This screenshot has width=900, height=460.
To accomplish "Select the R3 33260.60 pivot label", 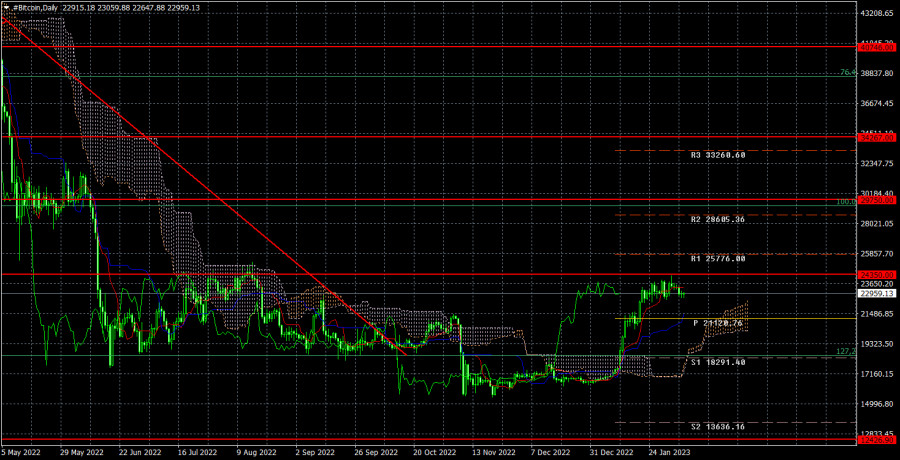I will coord(717,155).
